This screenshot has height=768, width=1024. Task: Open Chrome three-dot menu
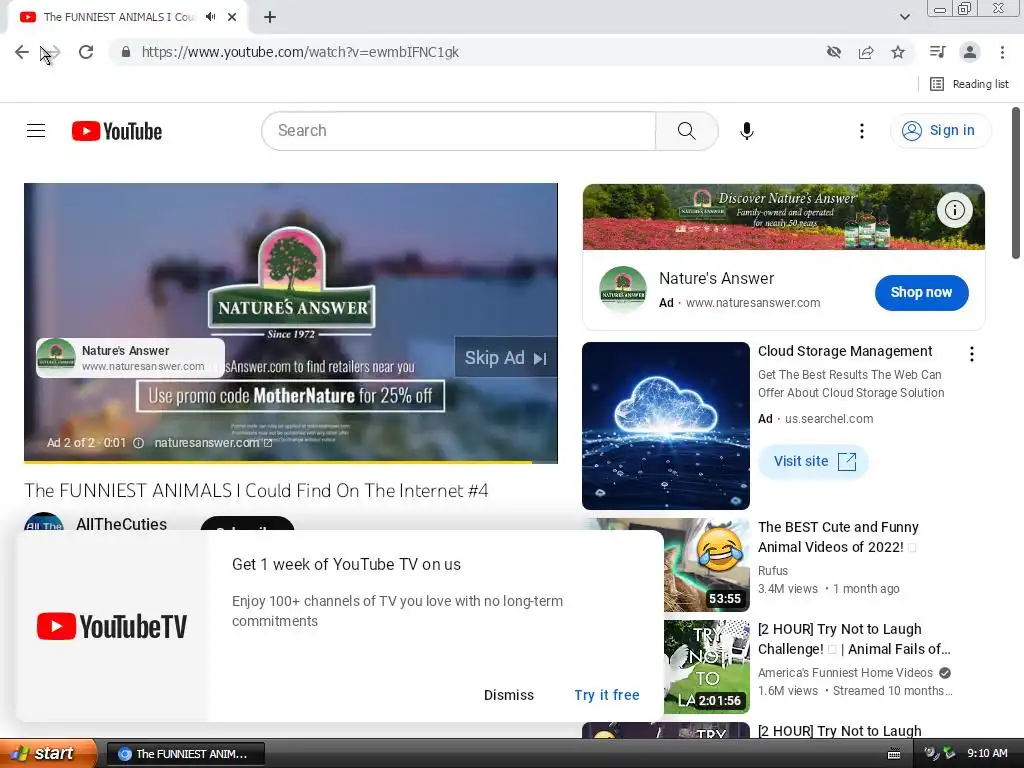pos(1002,52)
